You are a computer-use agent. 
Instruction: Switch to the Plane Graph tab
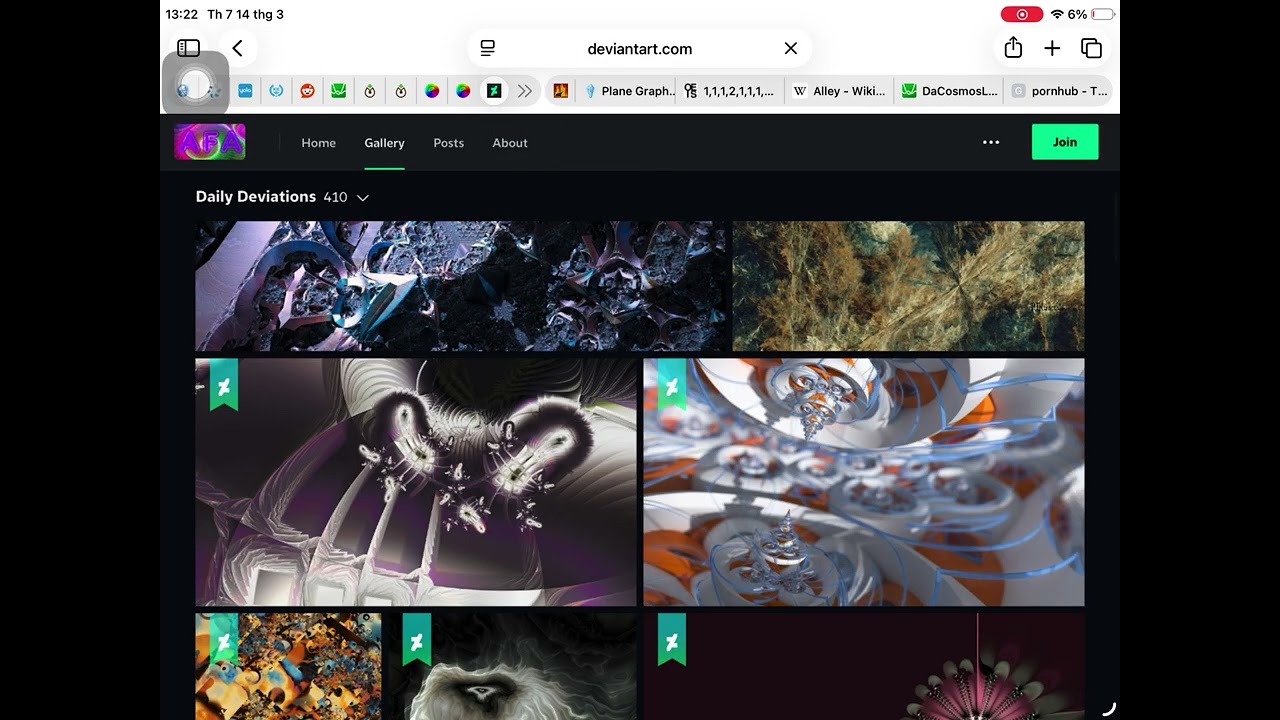tap(629, 91)
